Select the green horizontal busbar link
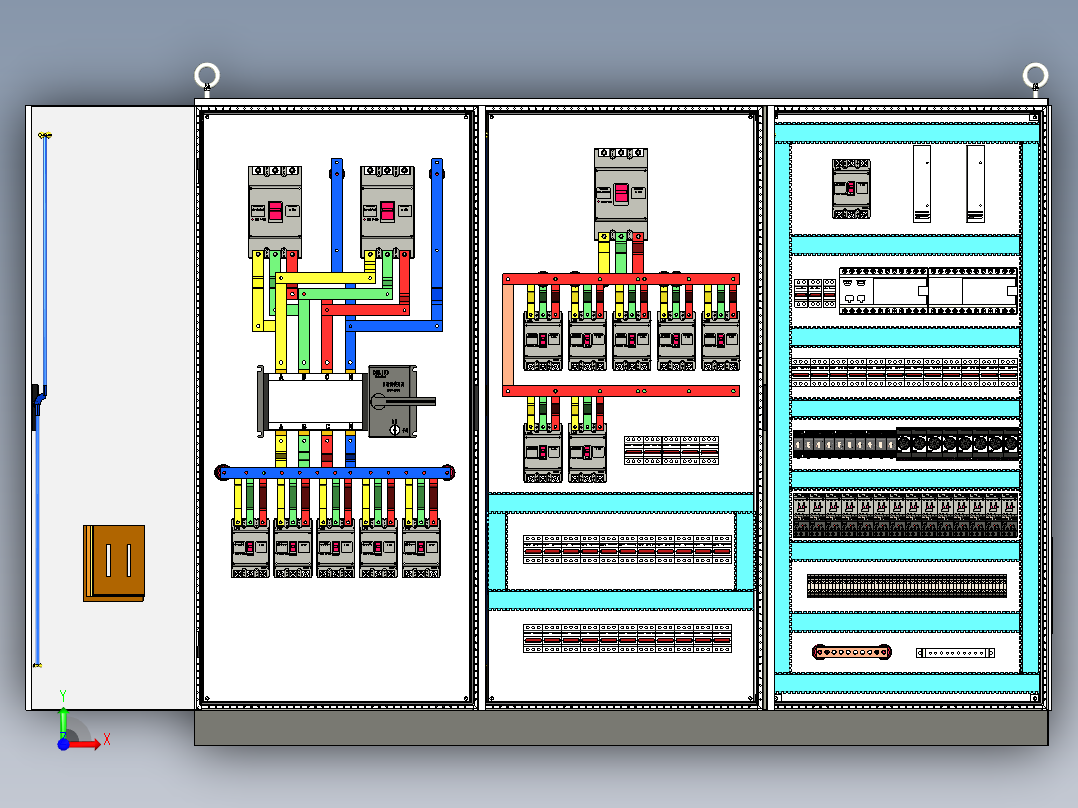 coord(344,294)
